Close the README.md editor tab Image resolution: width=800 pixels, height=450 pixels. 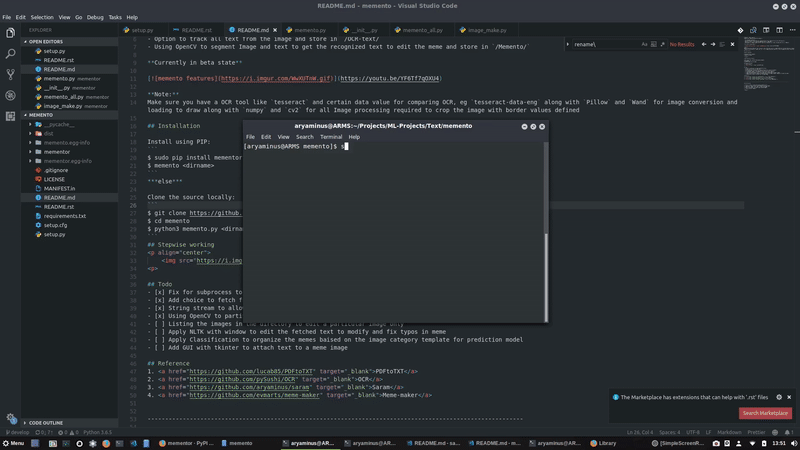(275, 30)
